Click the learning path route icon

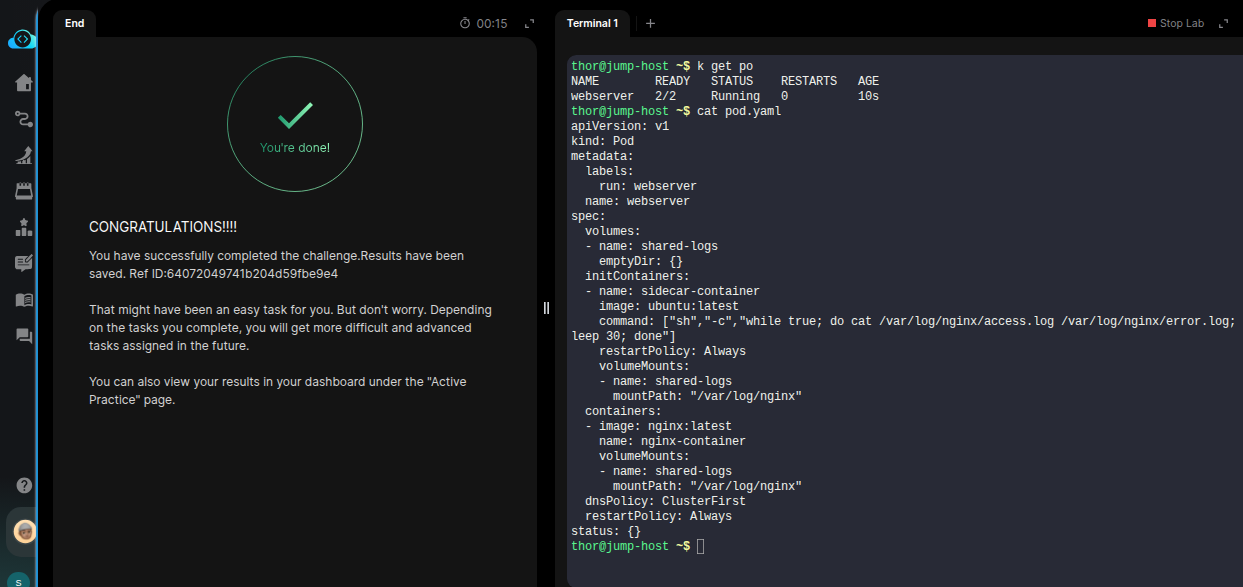point(24,119)
